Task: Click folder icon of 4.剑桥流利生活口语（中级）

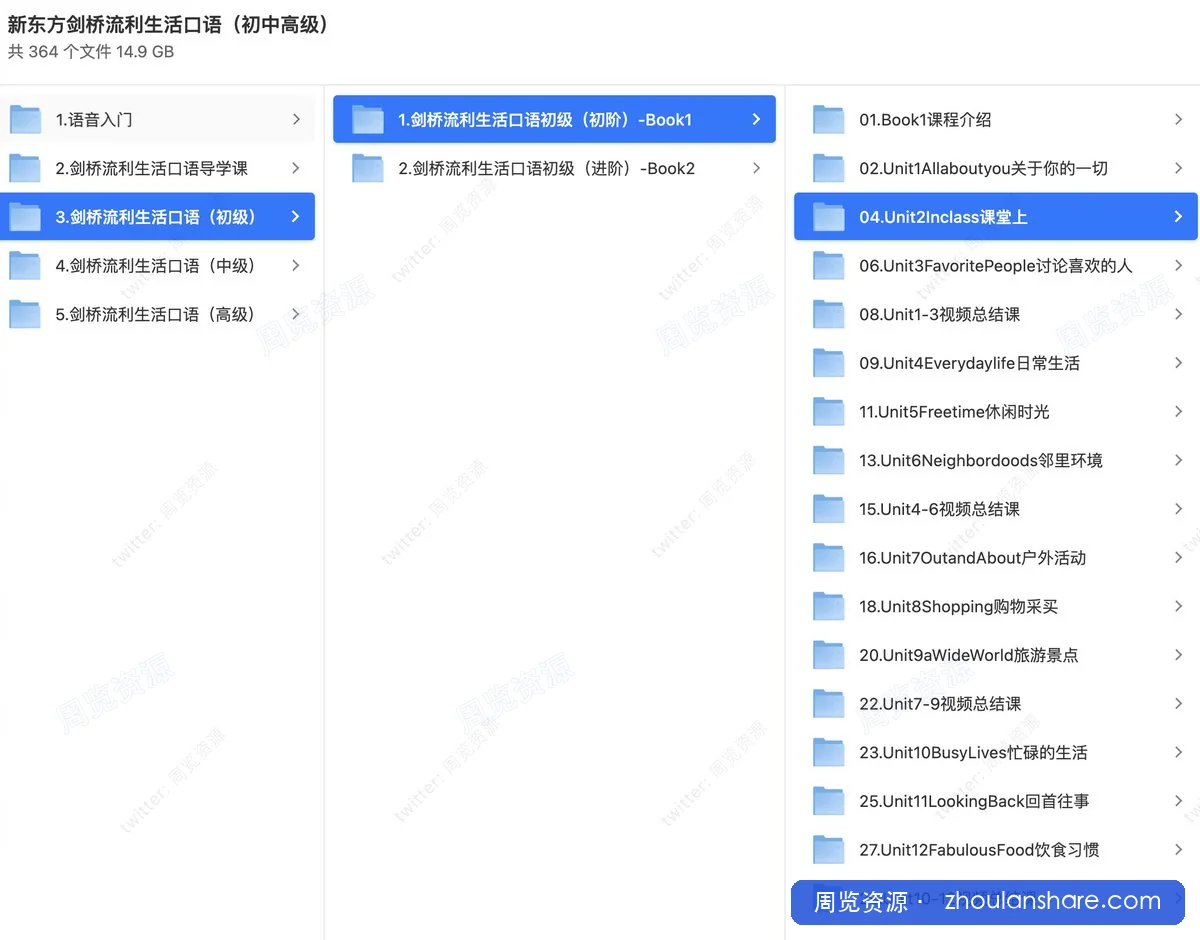Action: (25, 266)
